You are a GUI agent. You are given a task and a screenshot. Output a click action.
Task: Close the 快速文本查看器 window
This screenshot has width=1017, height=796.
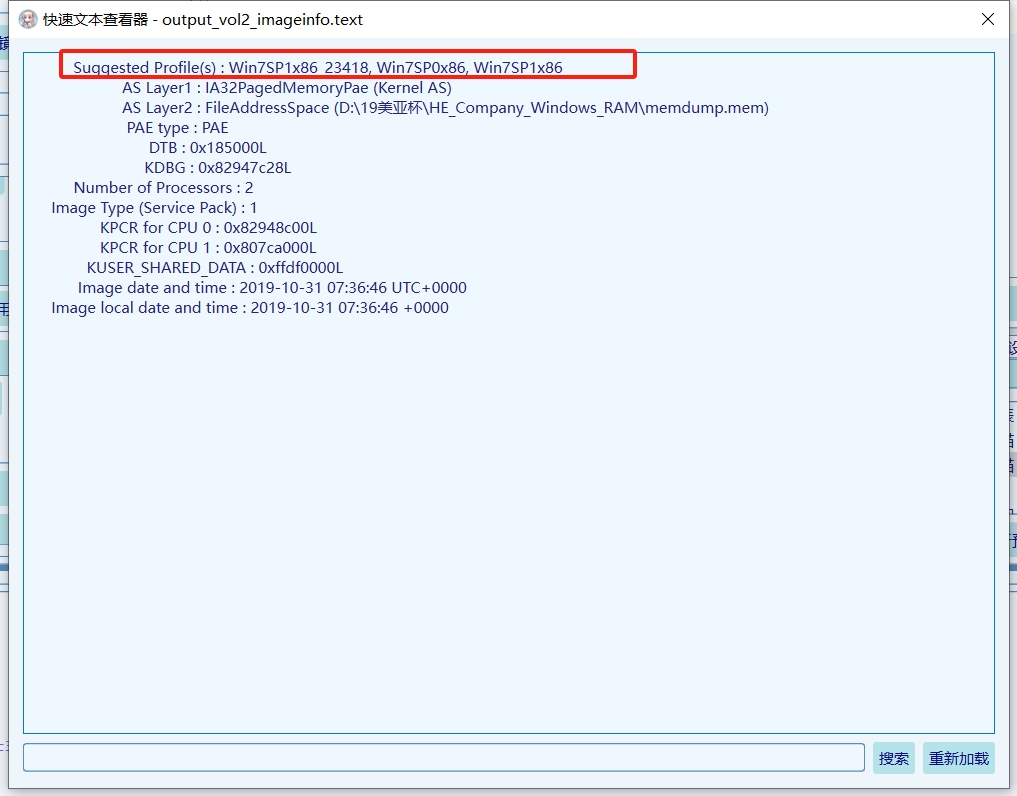point(988,19)
